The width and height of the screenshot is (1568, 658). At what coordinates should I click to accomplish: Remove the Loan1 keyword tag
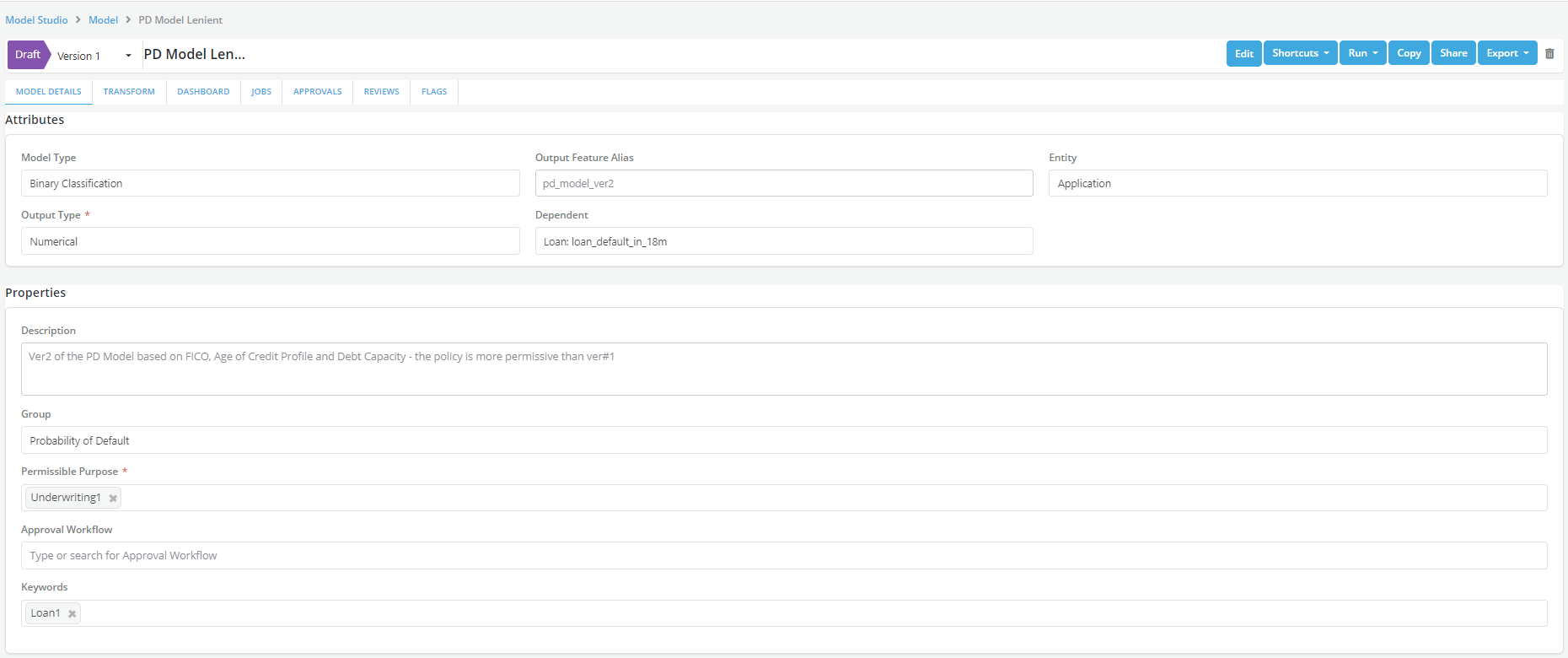tap(72, 614)
